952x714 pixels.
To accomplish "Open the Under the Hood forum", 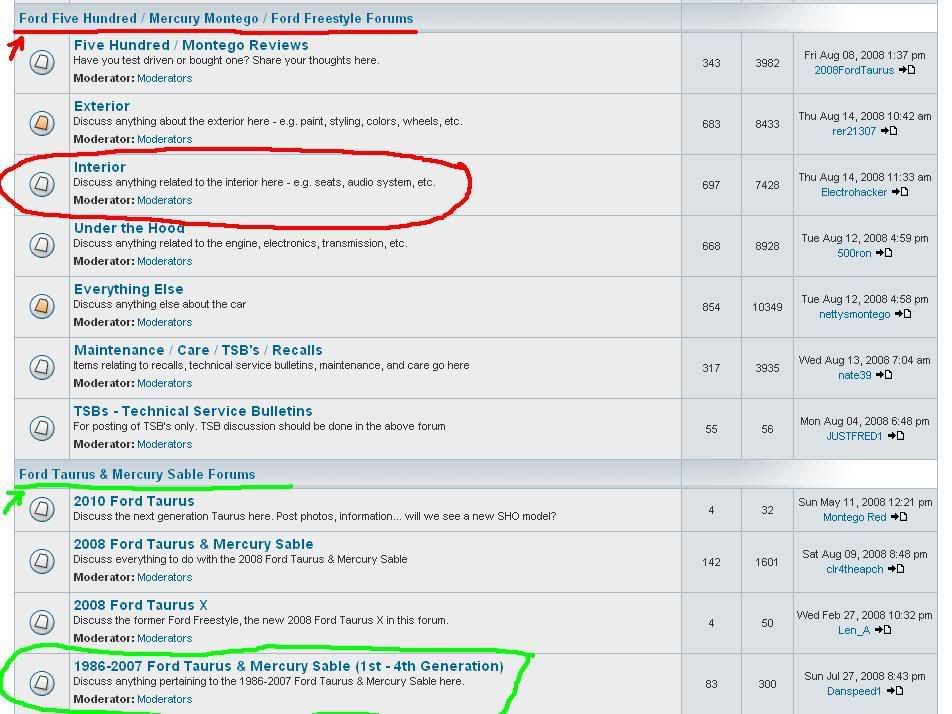I will (x=129, y=228).
